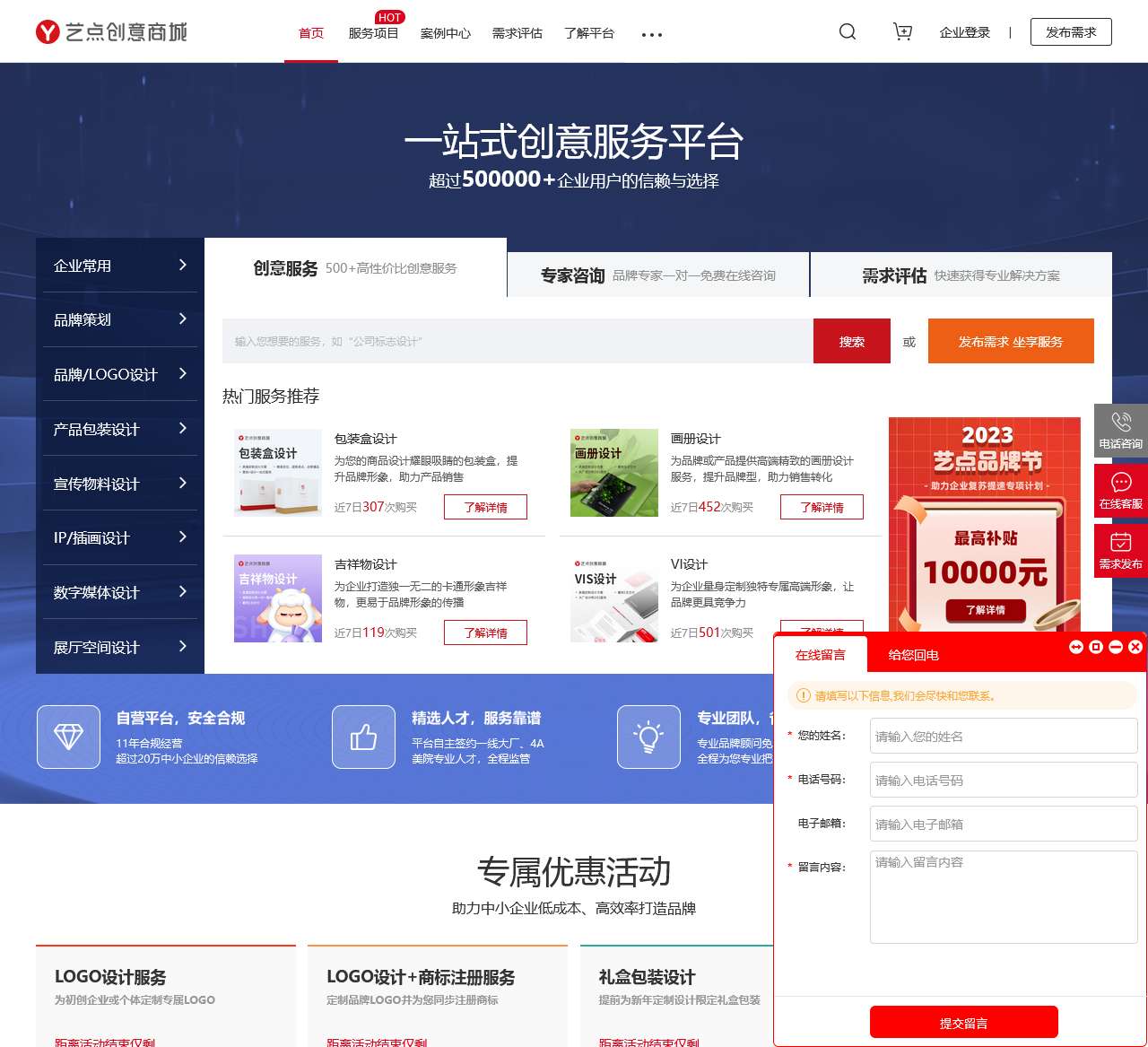Click the diamond icon beside 自营平台，安全合规
This screenshot has height=1047, width=1148.
(x=68, y=737)
